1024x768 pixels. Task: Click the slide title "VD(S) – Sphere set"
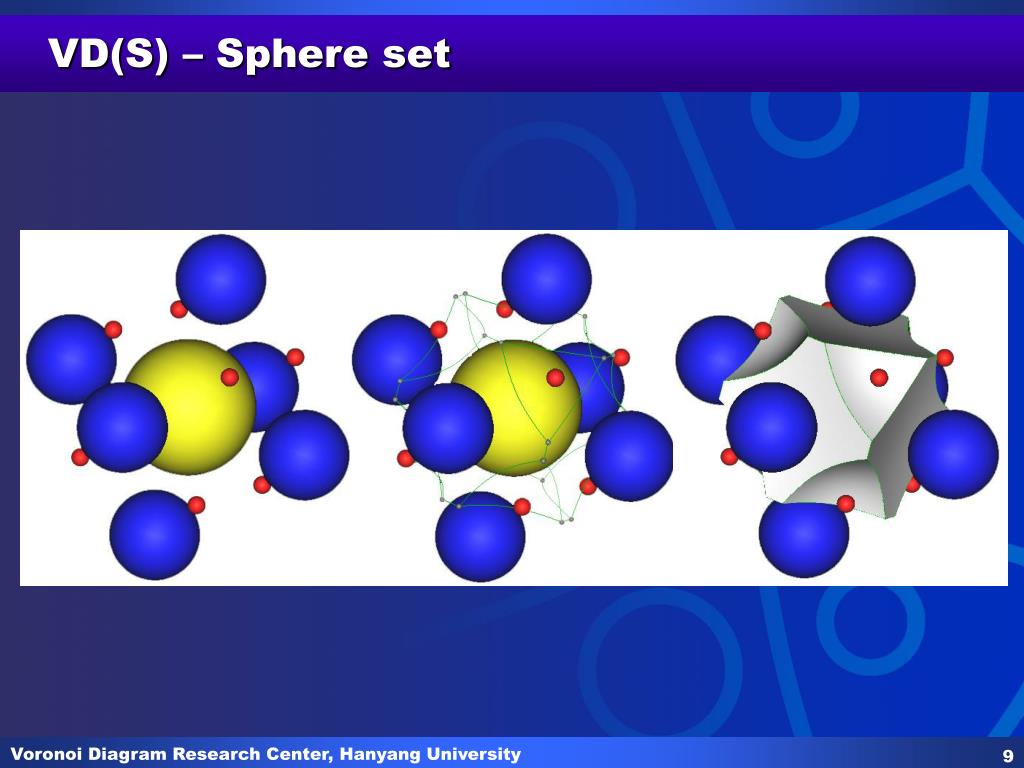point(249,54)
